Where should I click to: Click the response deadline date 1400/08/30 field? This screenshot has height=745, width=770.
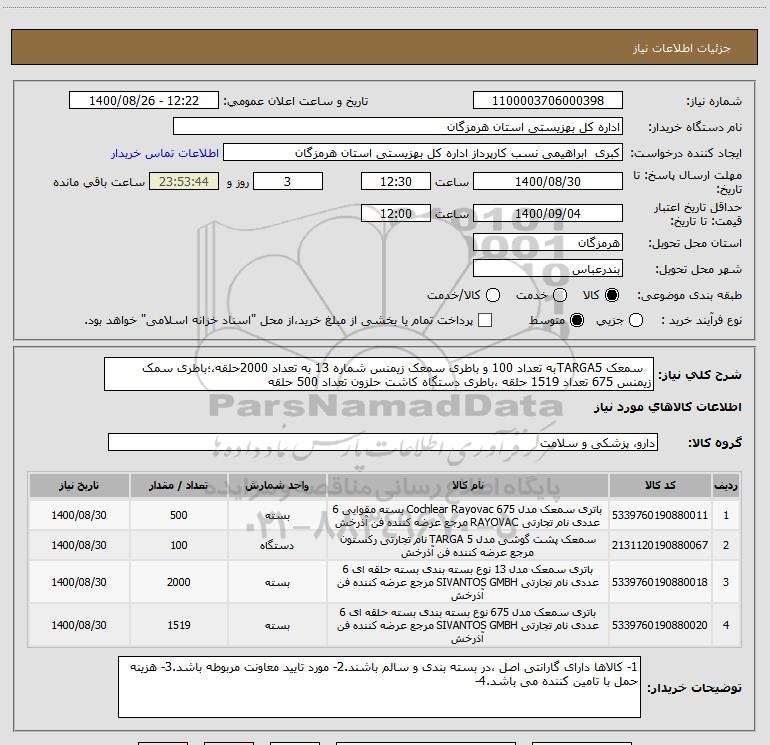(548, 181)
